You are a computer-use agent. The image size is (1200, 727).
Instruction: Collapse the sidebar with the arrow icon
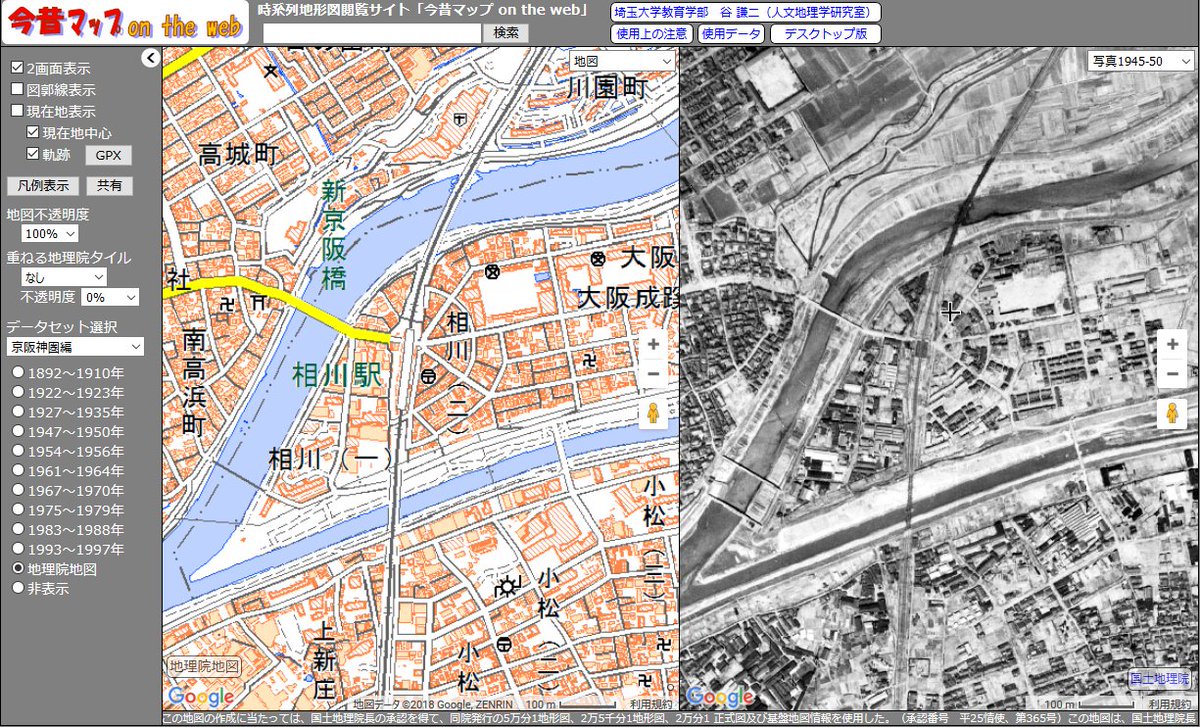click(150, 59)
